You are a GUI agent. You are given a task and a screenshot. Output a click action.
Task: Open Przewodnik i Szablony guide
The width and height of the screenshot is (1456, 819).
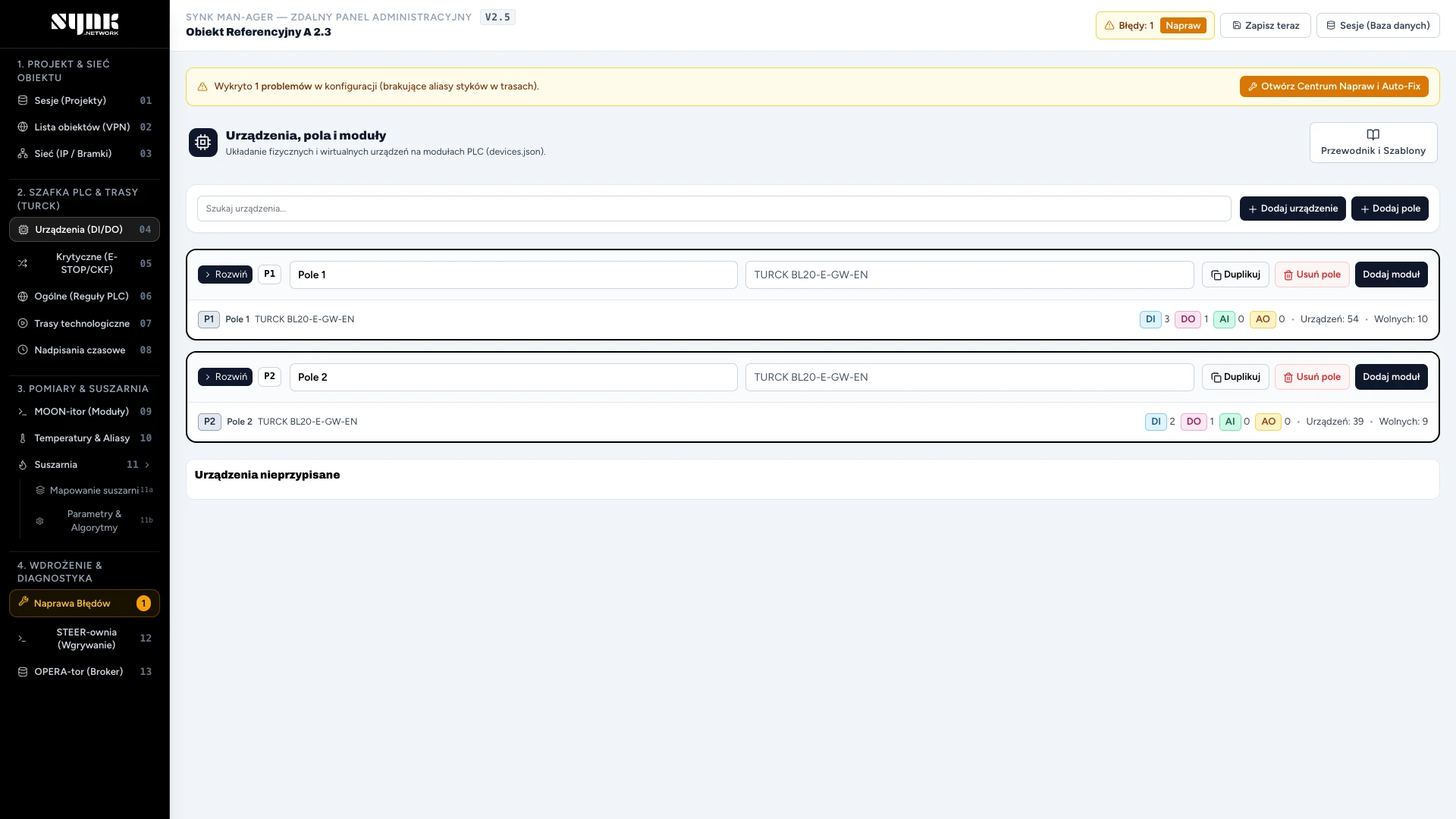pyautogui.click(x=1373, y=143)
